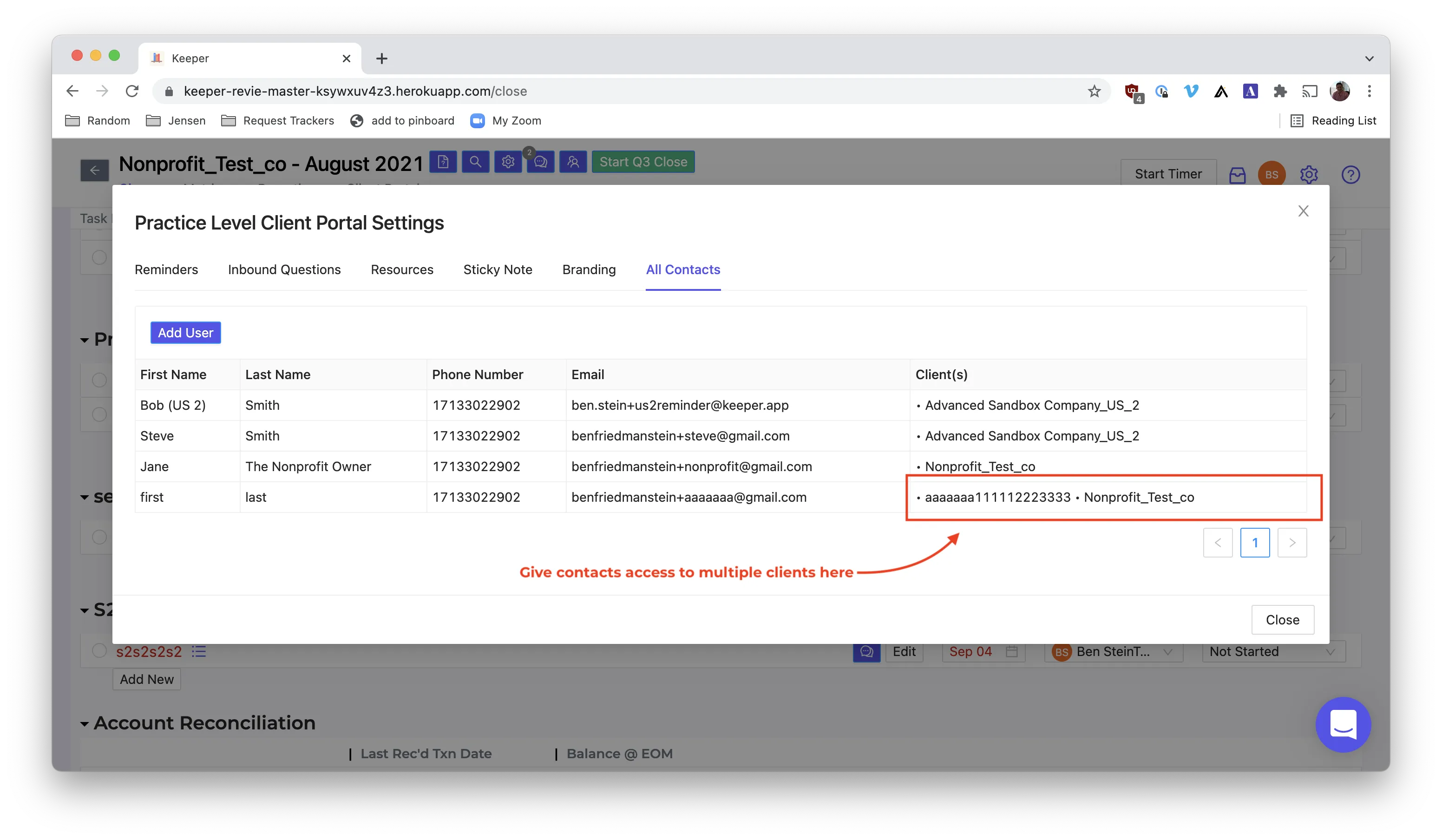Open the Ben SteinT... assignee dropdown

1114,652
